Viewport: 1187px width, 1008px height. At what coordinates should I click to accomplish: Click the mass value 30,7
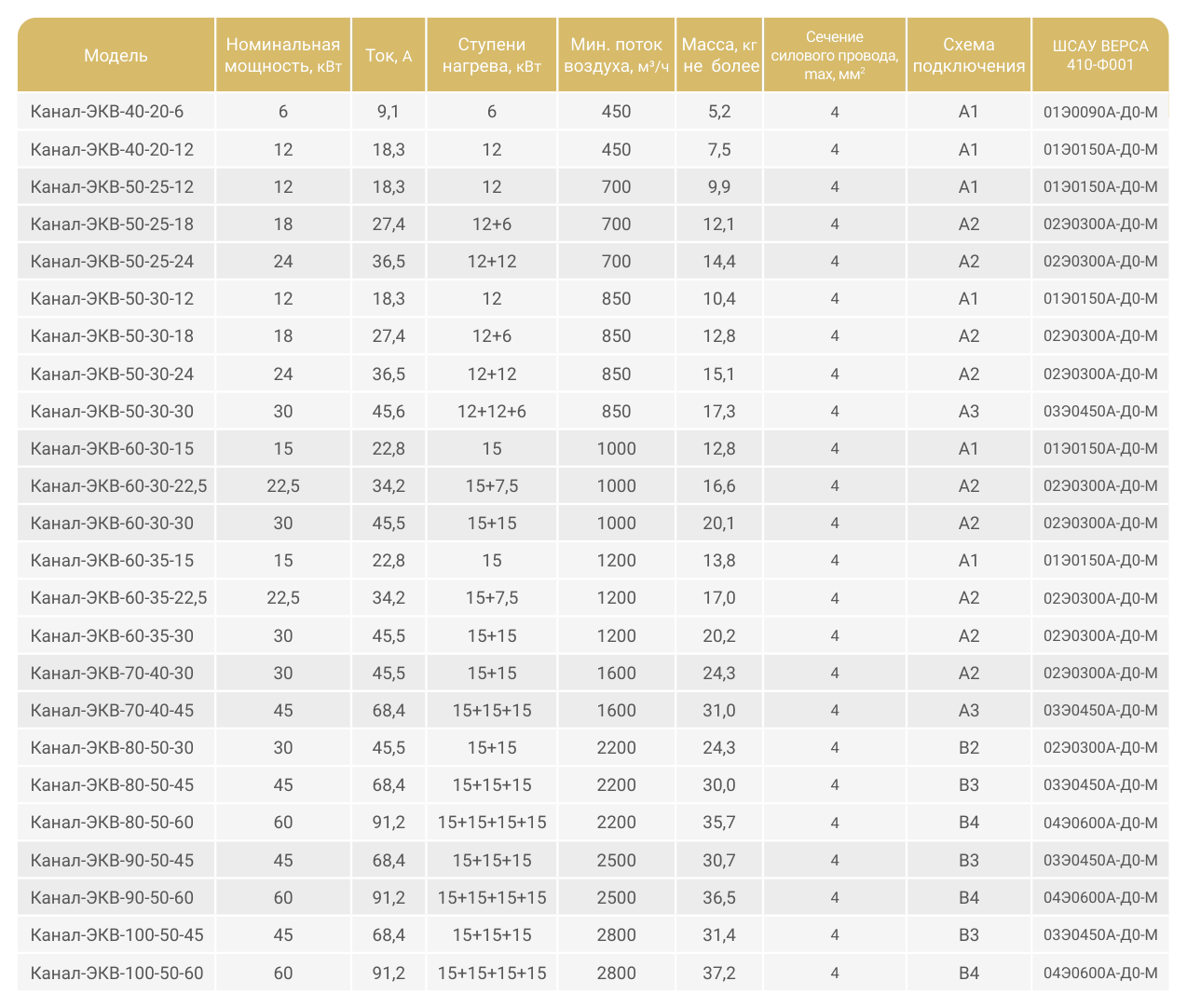pyautogui.click(x=719, y=860)
